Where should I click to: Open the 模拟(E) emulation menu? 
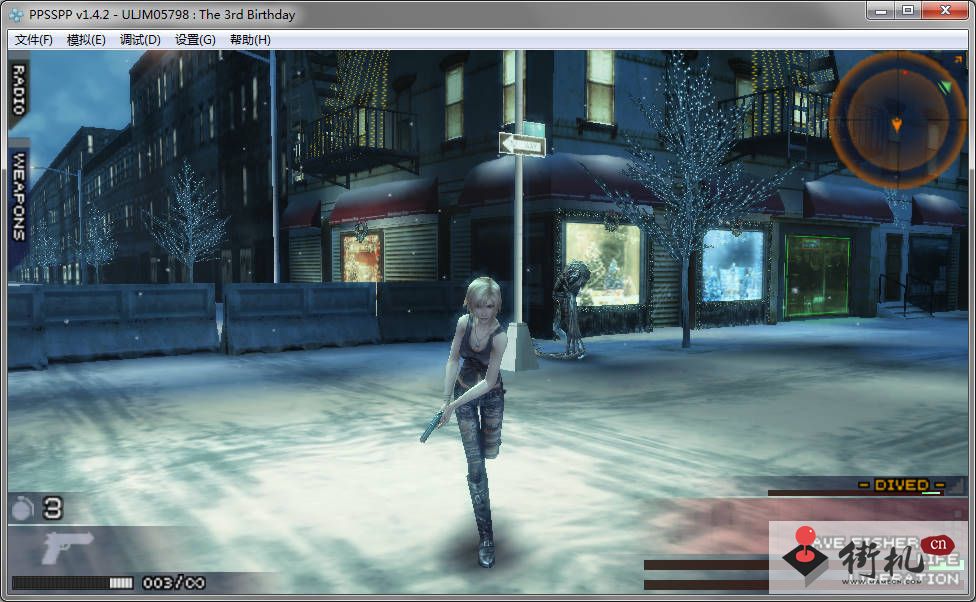pos(86,40)
